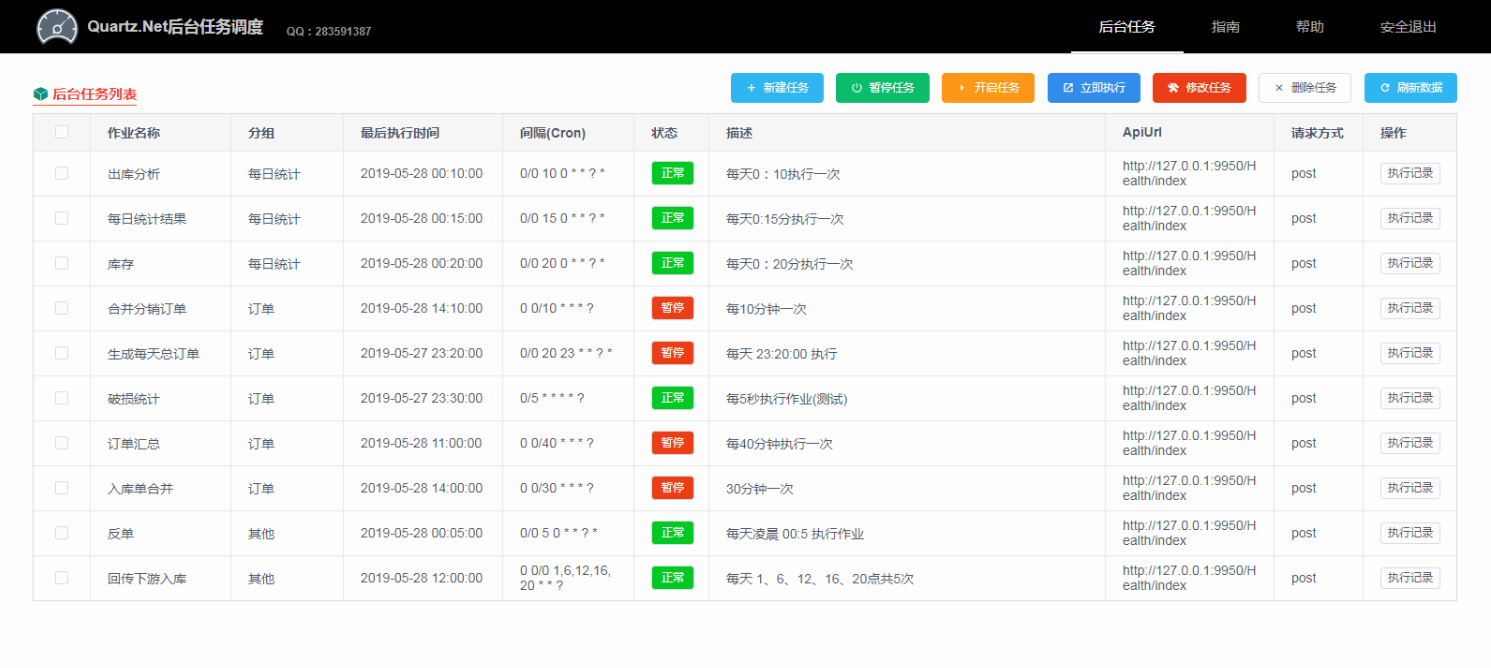
Task: Toggle the select-all checkbox in table header
Action: [61, 132]
